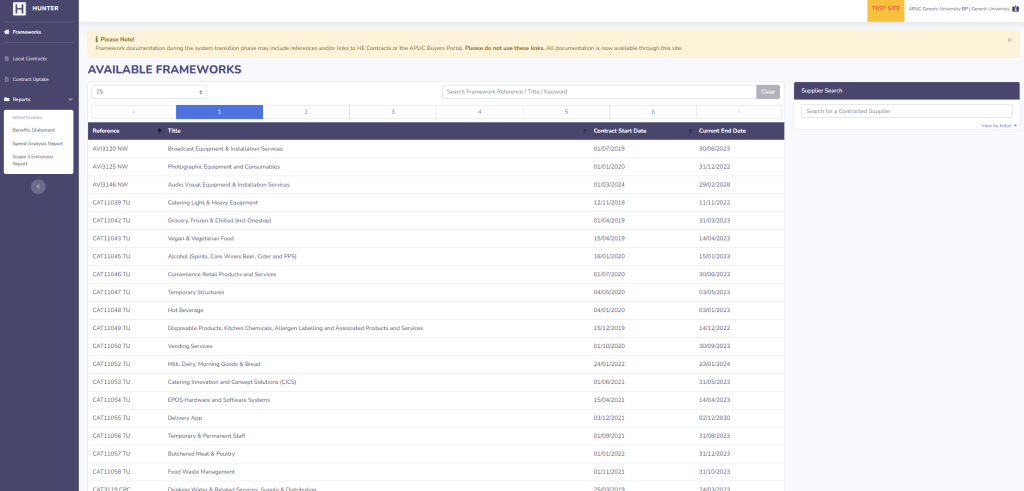Click the Contract Uptake document icon
1024x491 pixels.
pyautogui.click(x=7, y=79)
